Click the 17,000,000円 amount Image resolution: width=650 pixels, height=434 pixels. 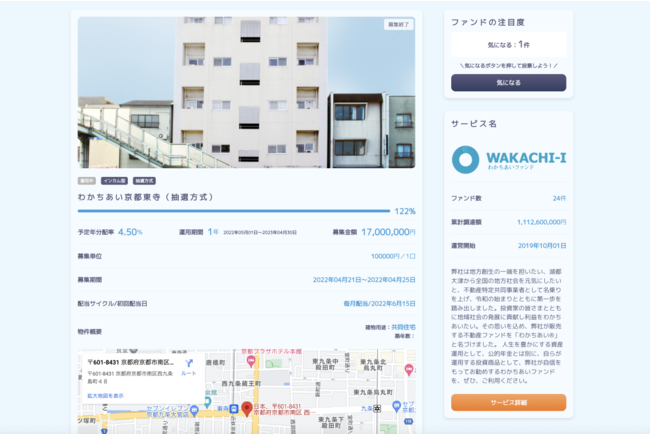pos(388,232)
